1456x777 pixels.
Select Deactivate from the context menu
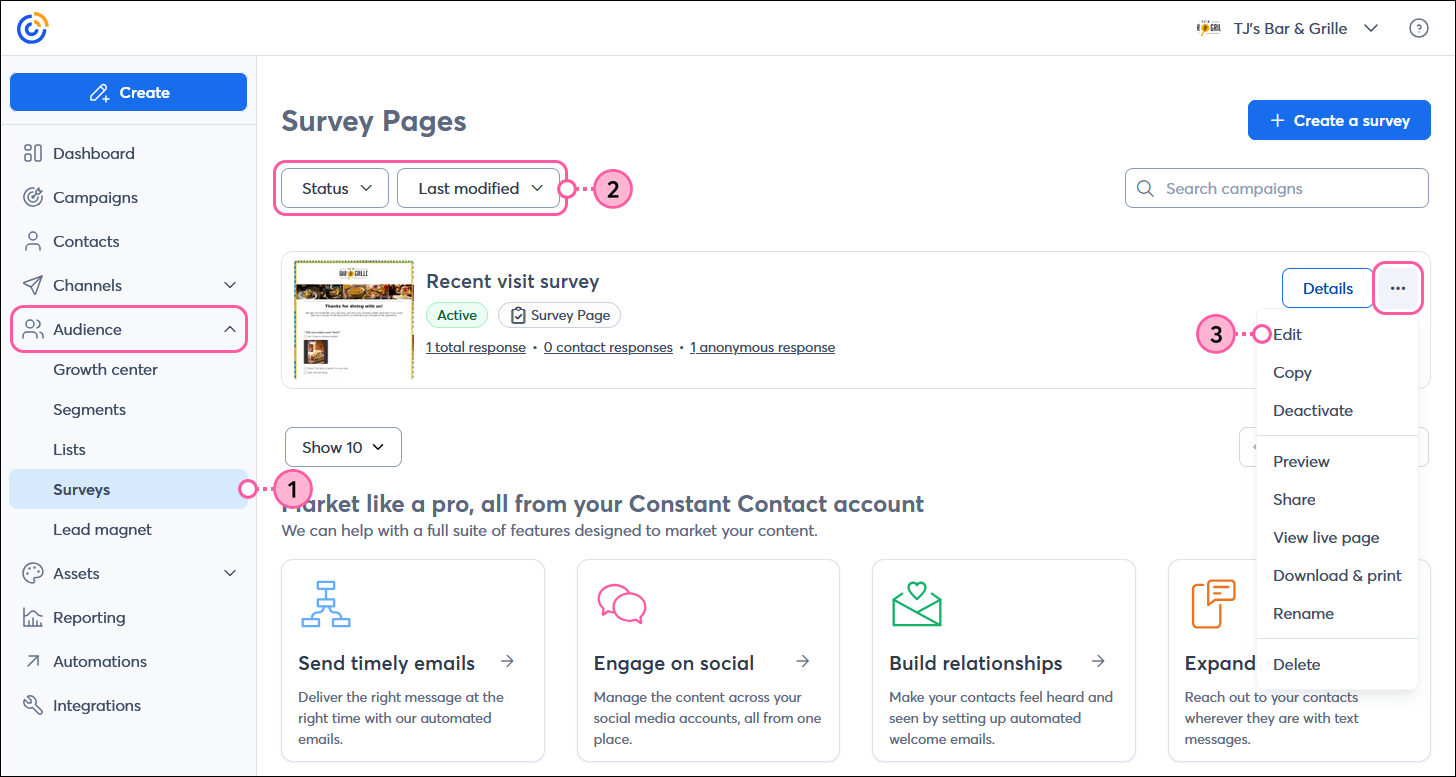tap(1313, 410)
